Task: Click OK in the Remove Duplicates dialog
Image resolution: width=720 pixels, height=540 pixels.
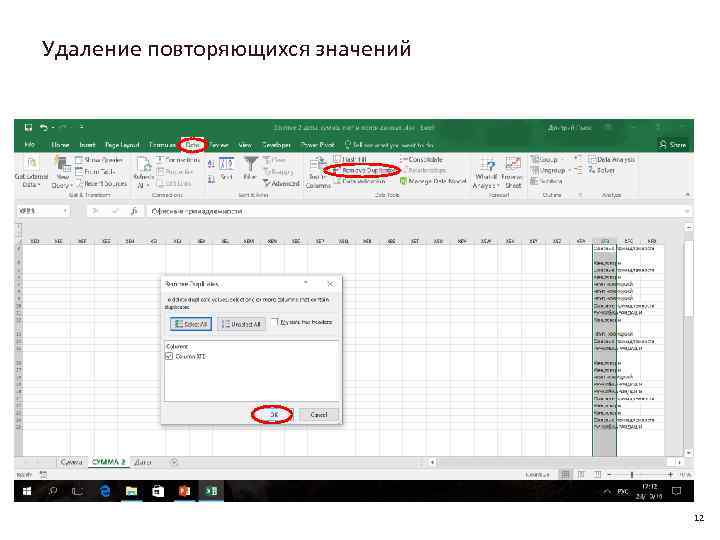Action: click(274, 415)
